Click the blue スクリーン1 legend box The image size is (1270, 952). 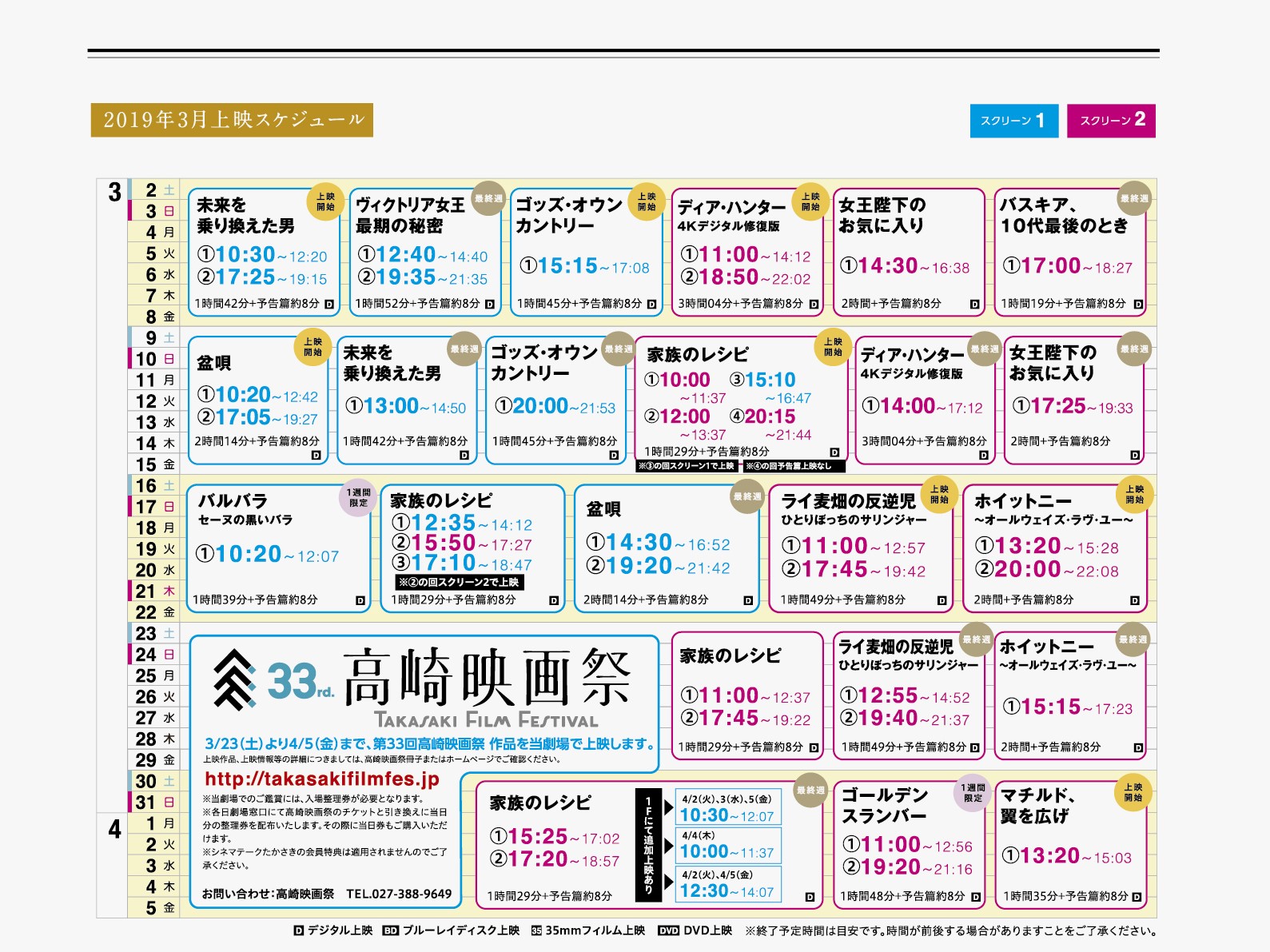click(x=1014, y=121)
